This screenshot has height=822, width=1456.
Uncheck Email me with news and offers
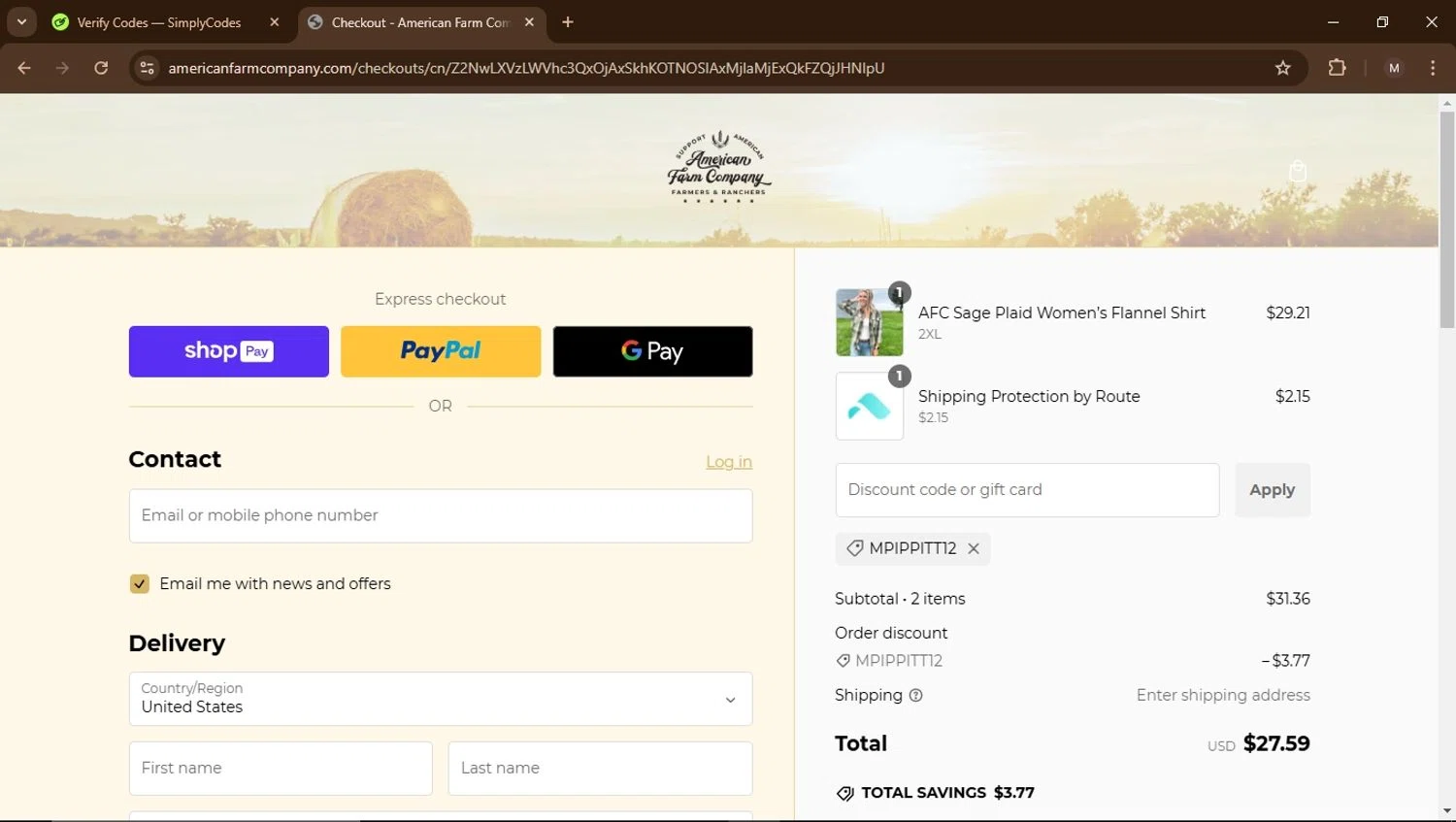click(x=140, y=583)
